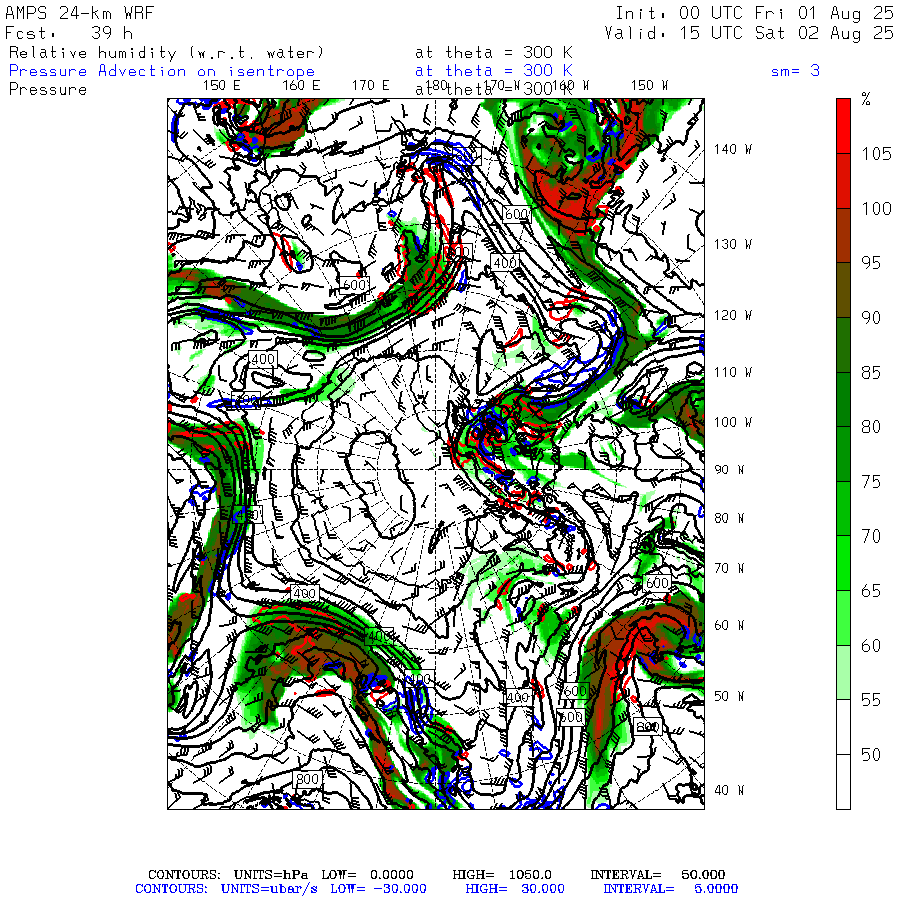This screenshot has width=900, height=900.
Task: Pick the pale green segment between 55 and 60
Action: pyautogui.click(x=843, y=672)
